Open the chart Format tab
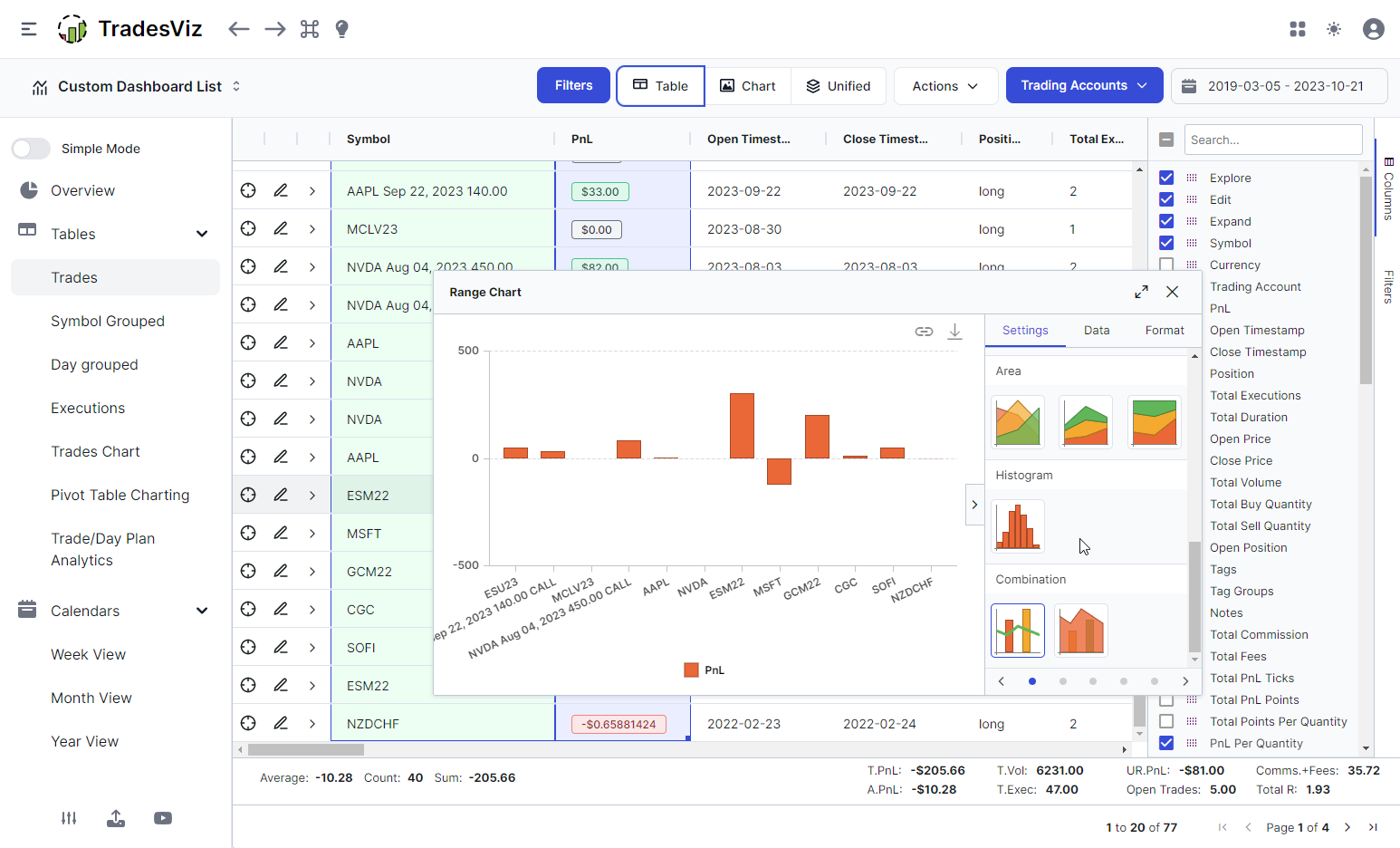Viewport: 1400px width, 848px height. 1165,331
